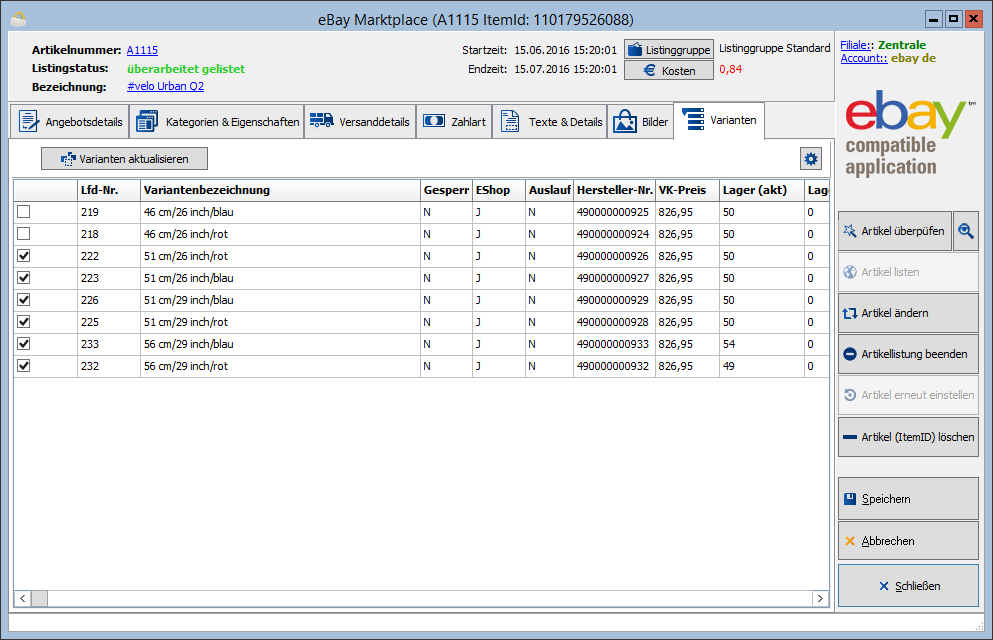Click cost value 0,84
Viewport: 993px width, 640px height.
click(x=730, y=69)
